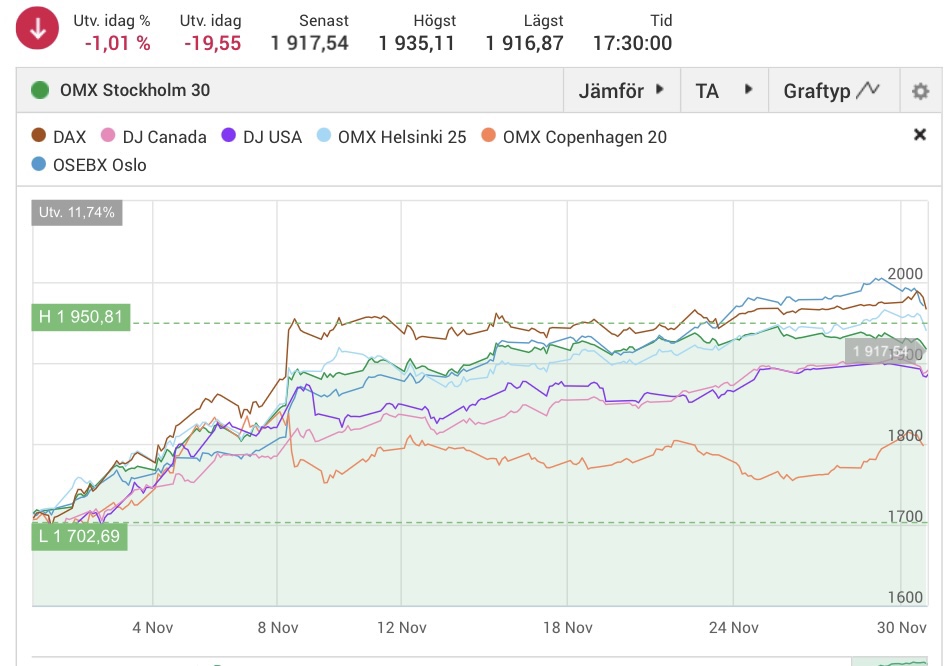Viewport: 950px width, 666px height.
Task: Click the red down-arrow trend icon
Action: [x=38, y=30]
